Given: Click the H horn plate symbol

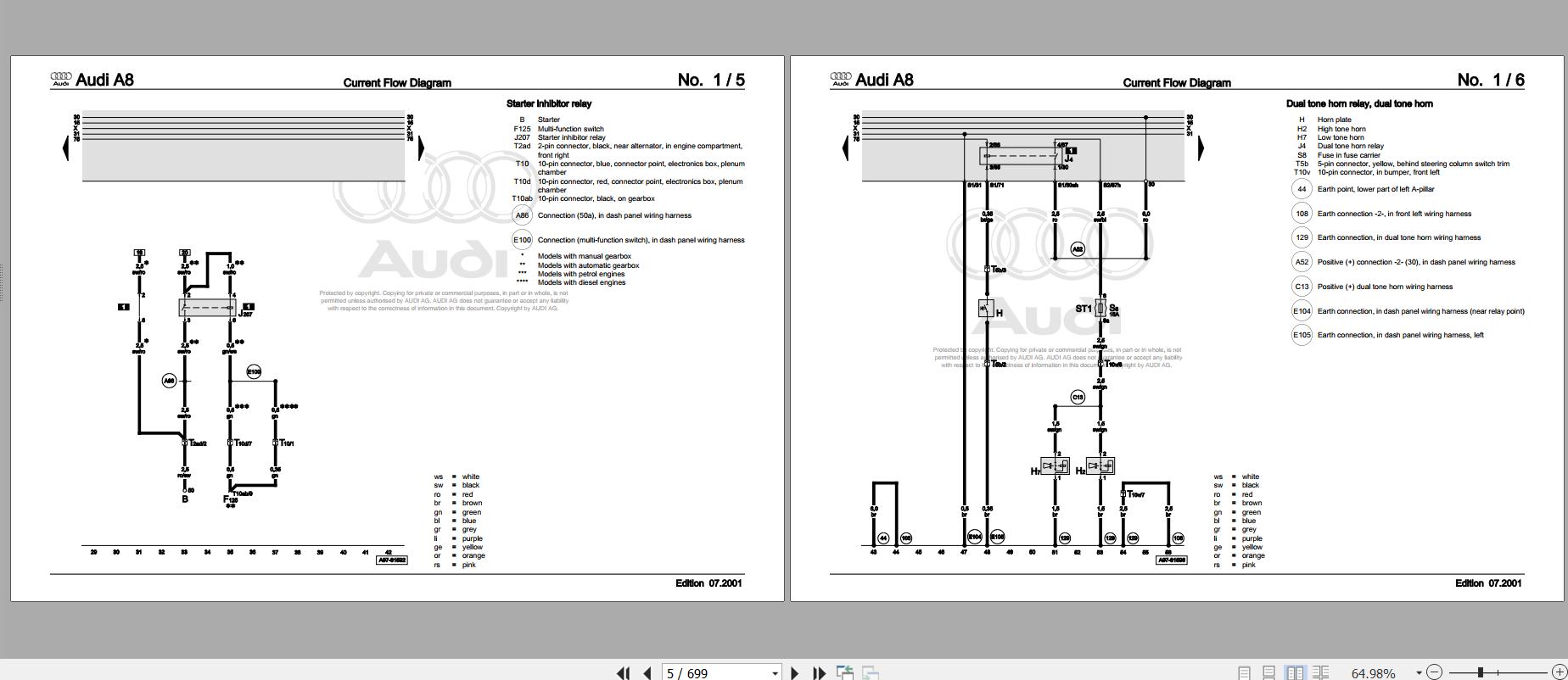Looking at the screenshot, I should tap(986, 308).
